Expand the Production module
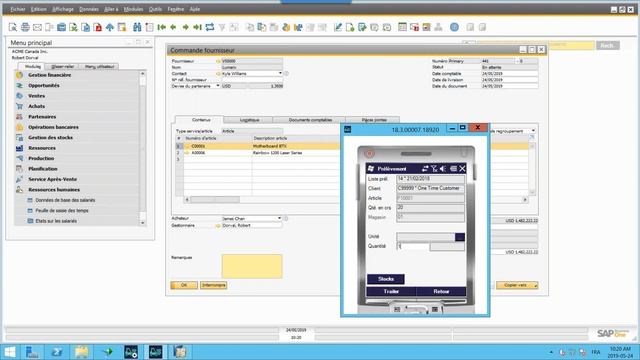Image resolution: width=640 pixels, height=360 pixels. pyautogui.click(x=41, y=158)
